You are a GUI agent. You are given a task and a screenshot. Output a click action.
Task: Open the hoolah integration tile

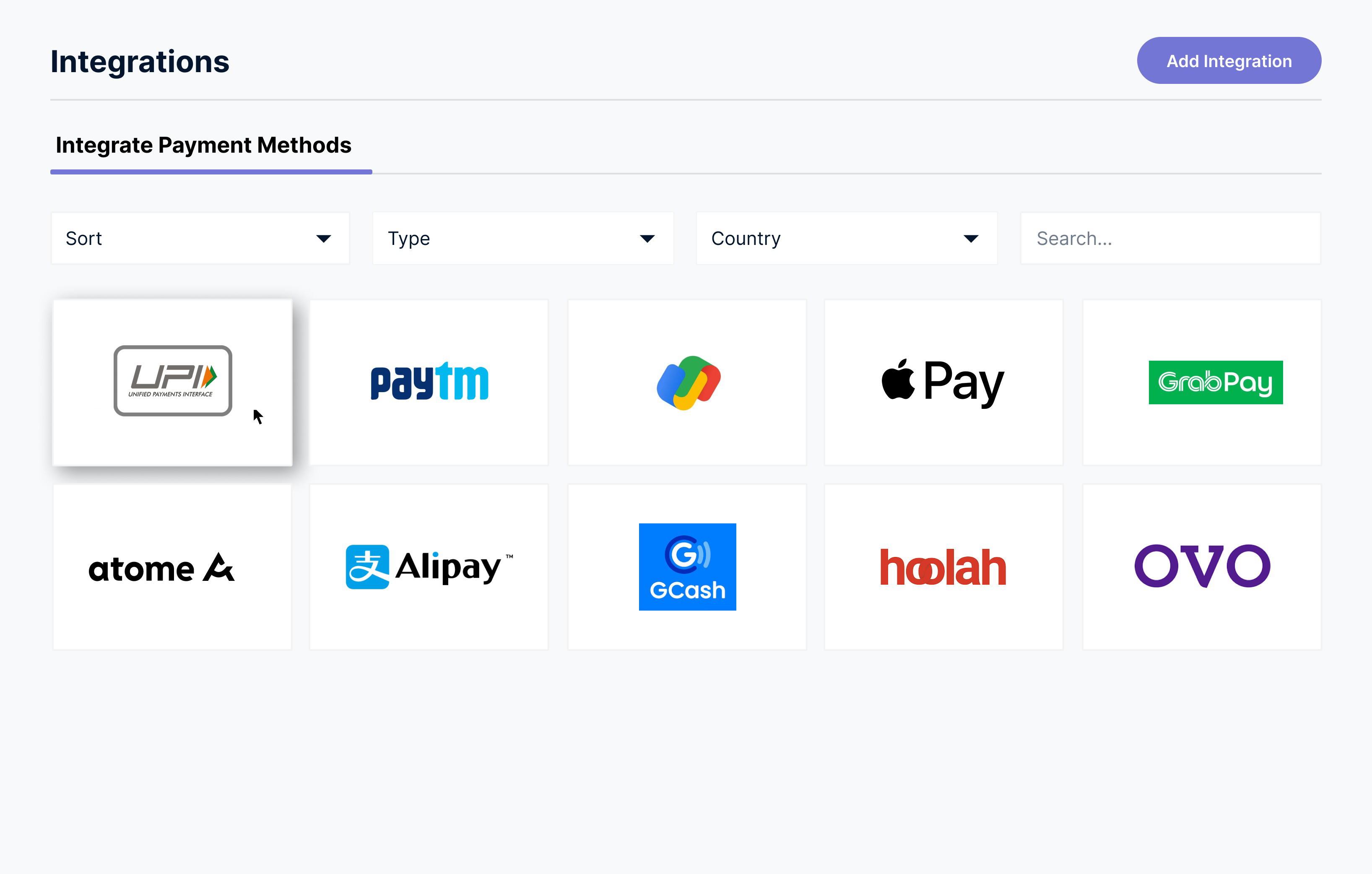[x=943, y=567]
